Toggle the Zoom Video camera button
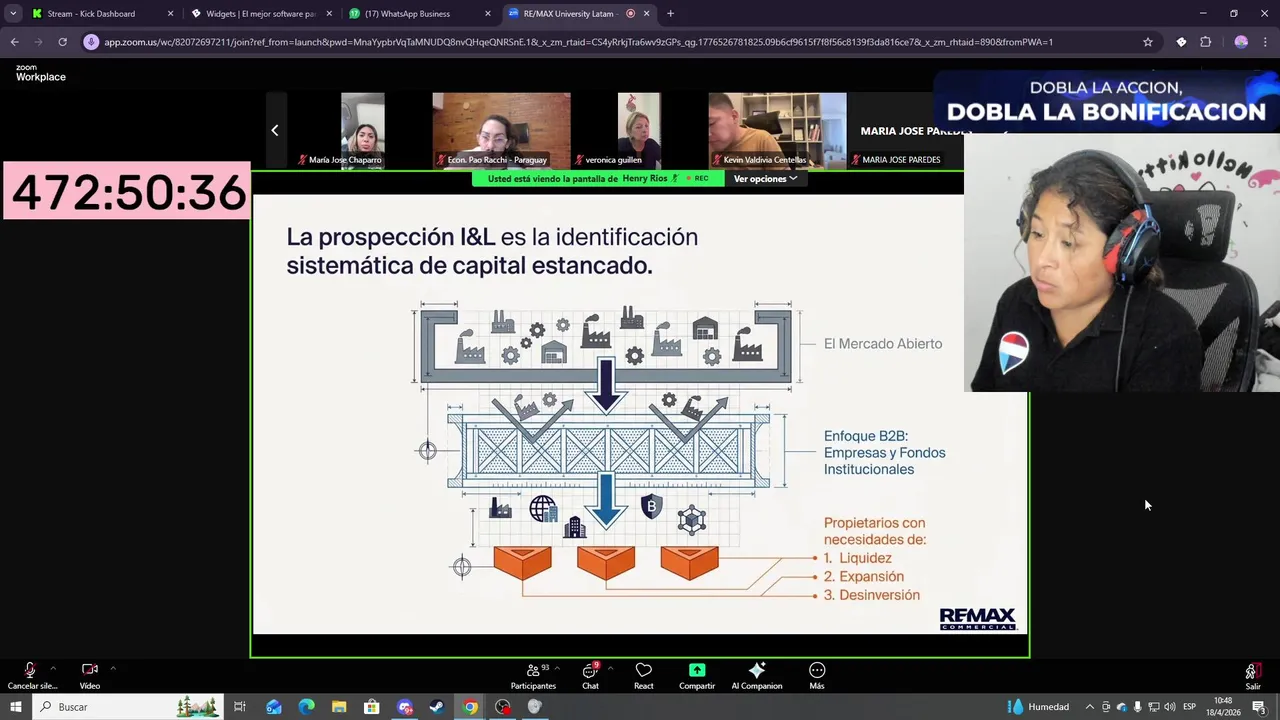The height and width of the screenshot is (720, 1280). pos(90,675)
